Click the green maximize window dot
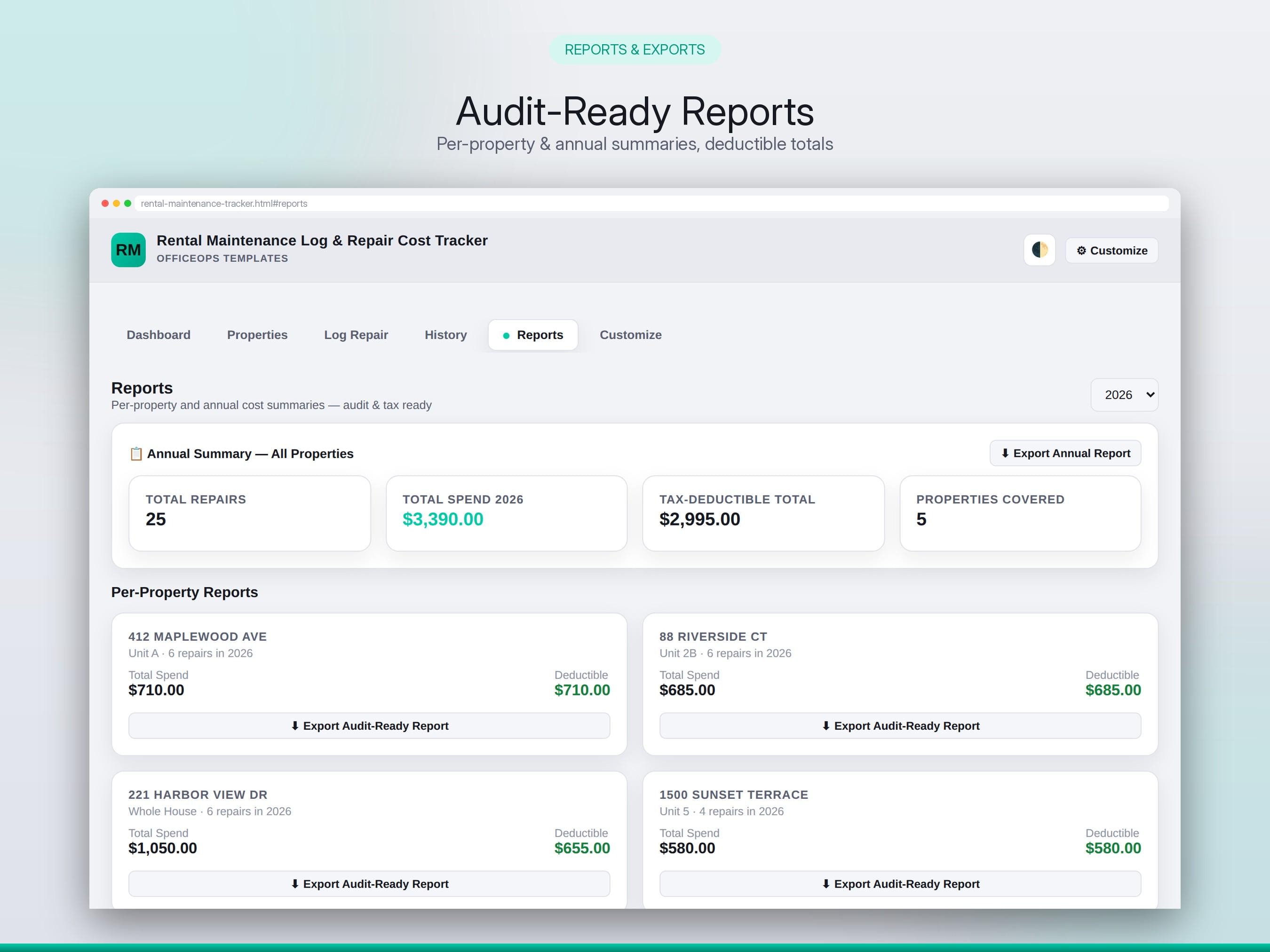 tap(128, 203)
